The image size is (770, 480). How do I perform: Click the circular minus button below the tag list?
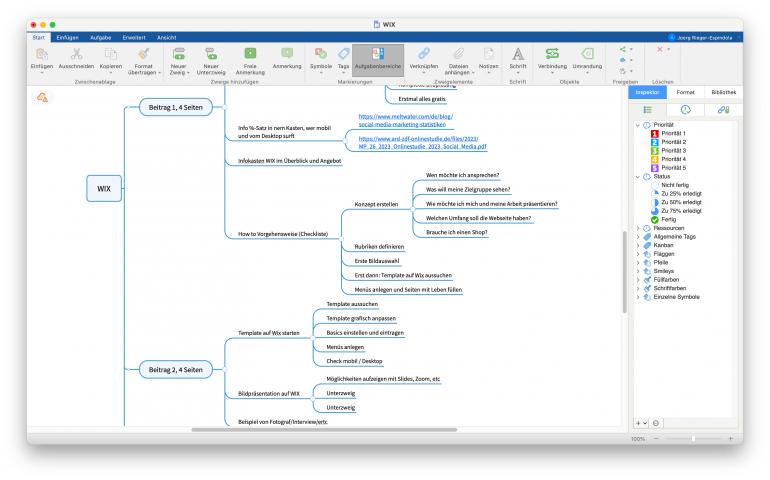point(656,423)
